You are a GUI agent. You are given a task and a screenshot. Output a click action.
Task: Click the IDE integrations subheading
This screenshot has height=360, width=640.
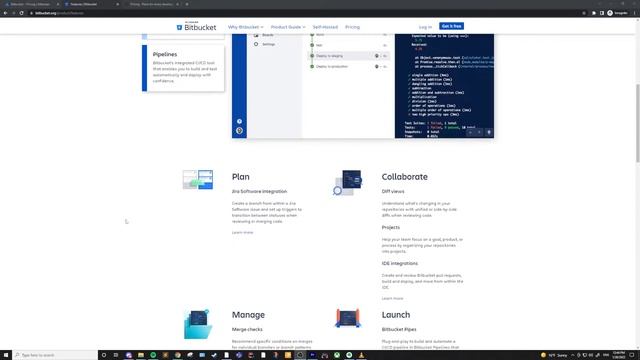400,264
